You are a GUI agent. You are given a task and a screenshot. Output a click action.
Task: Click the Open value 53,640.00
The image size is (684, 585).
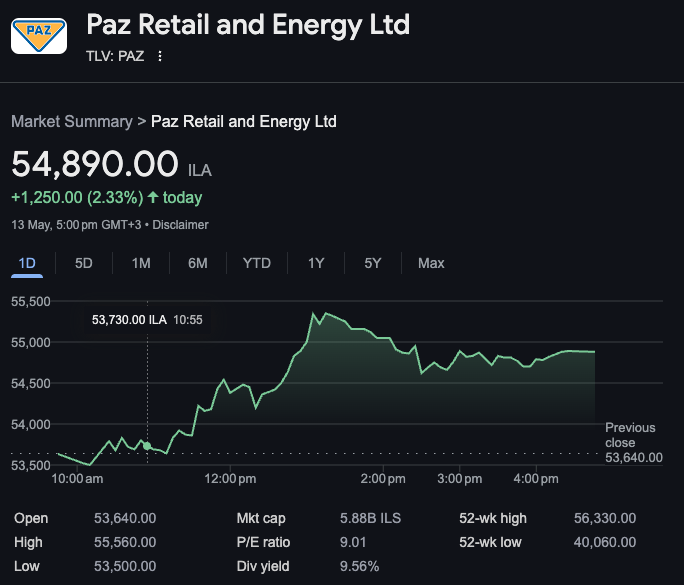(125, 518)
